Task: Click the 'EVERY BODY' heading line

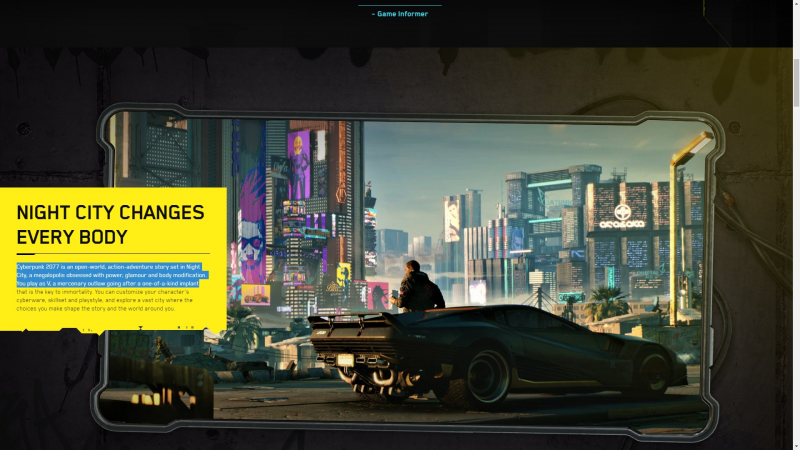Action: click(72, 237)
